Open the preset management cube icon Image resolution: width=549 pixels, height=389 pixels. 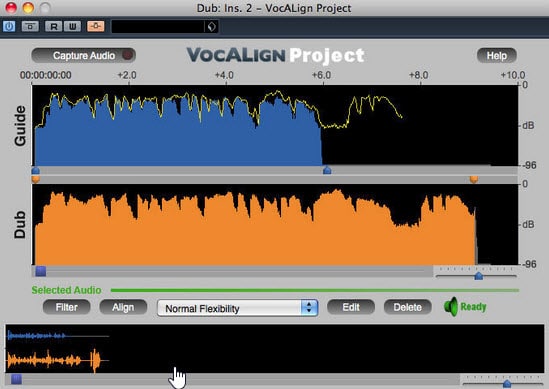[x=211, y=27]
